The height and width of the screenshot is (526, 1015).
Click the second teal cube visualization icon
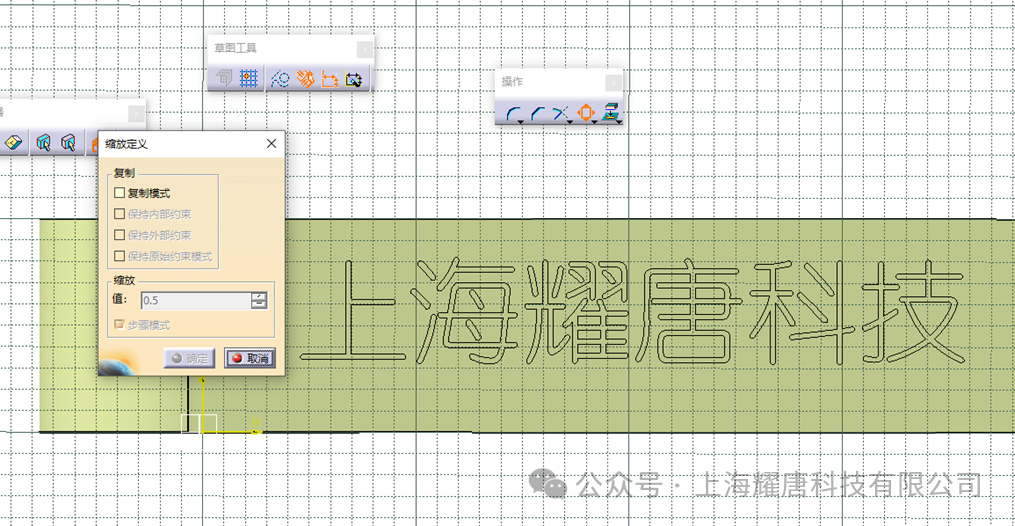(68, 142)
